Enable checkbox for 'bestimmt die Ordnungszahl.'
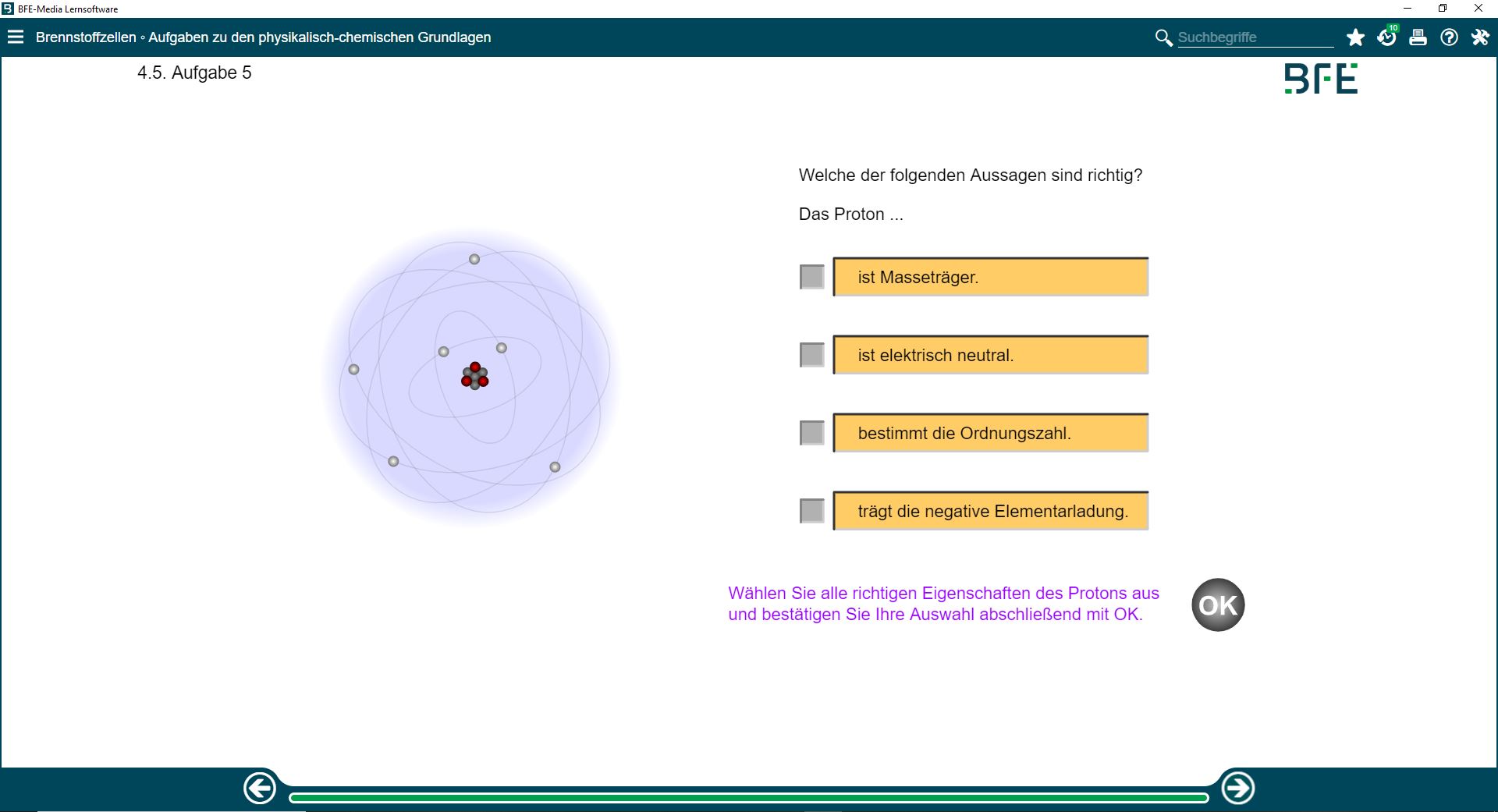The image size is (1498, 812). 811,433
